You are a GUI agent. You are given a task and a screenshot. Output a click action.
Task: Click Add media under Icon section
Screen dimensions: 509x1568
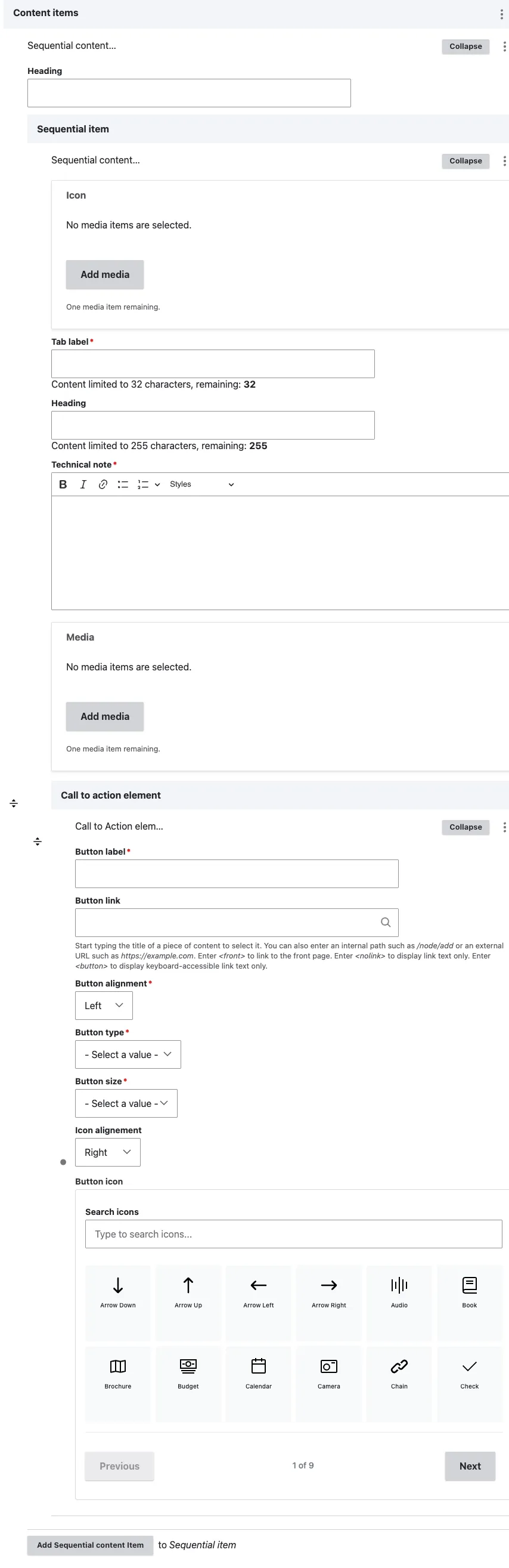tap(104, 274)
